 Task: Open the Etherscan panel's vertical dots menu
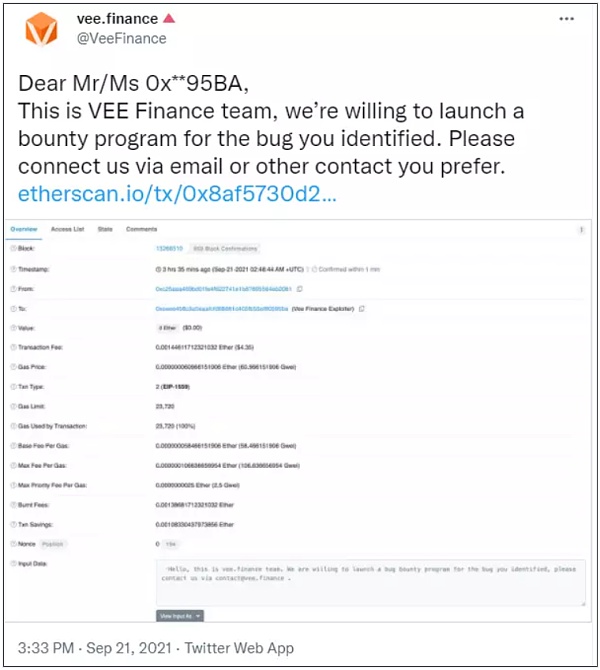(582, 229)
